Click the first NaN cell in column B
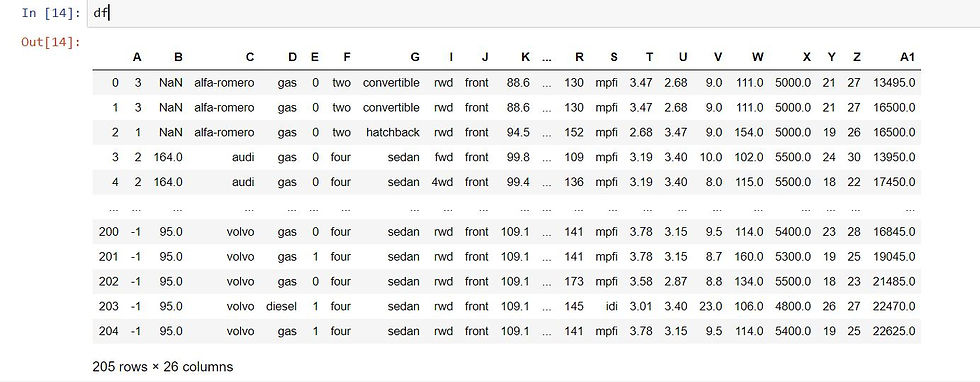 pyautogui.click(x=171, y=83)
